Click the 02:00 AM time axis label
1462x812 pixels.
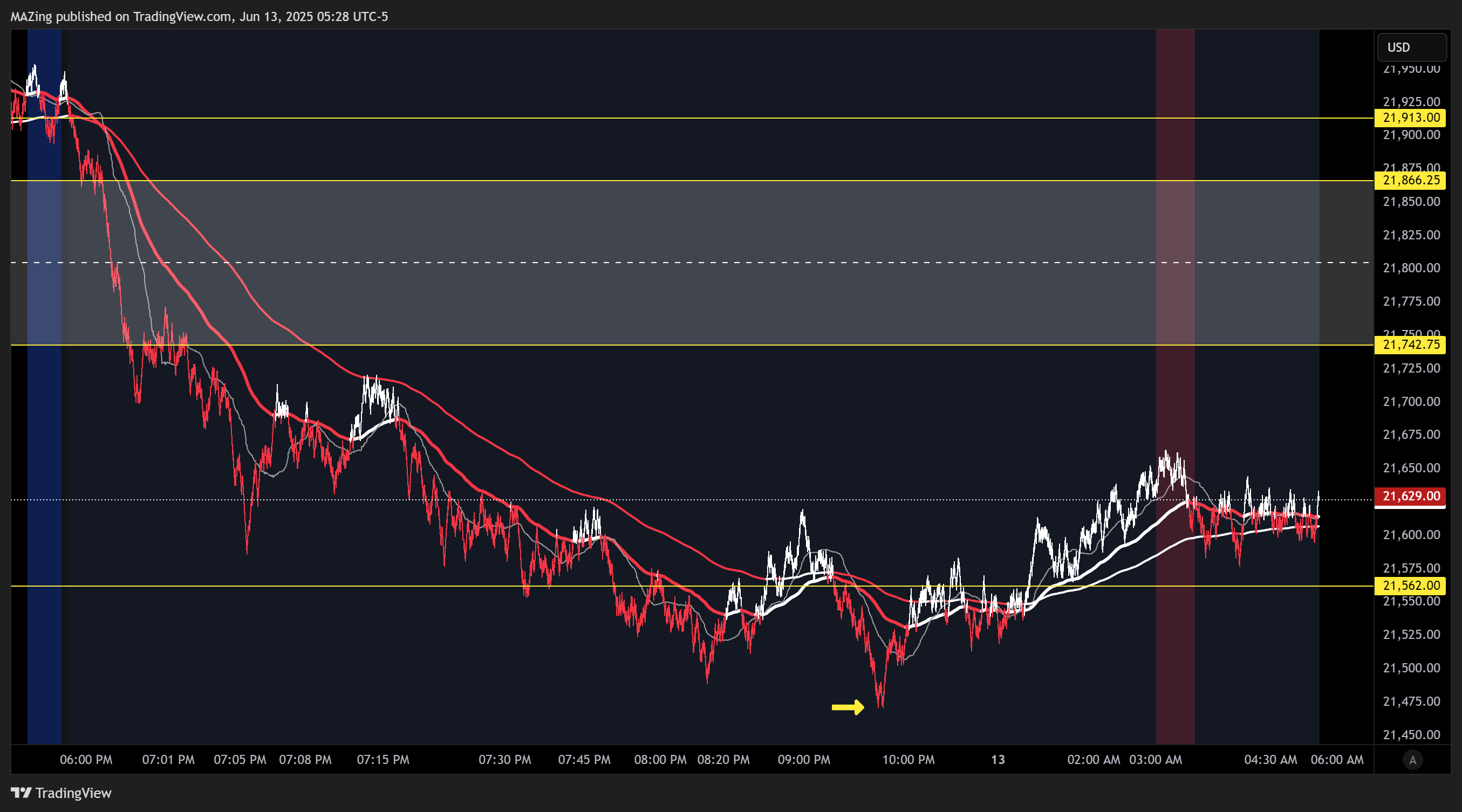(1094, 760)
